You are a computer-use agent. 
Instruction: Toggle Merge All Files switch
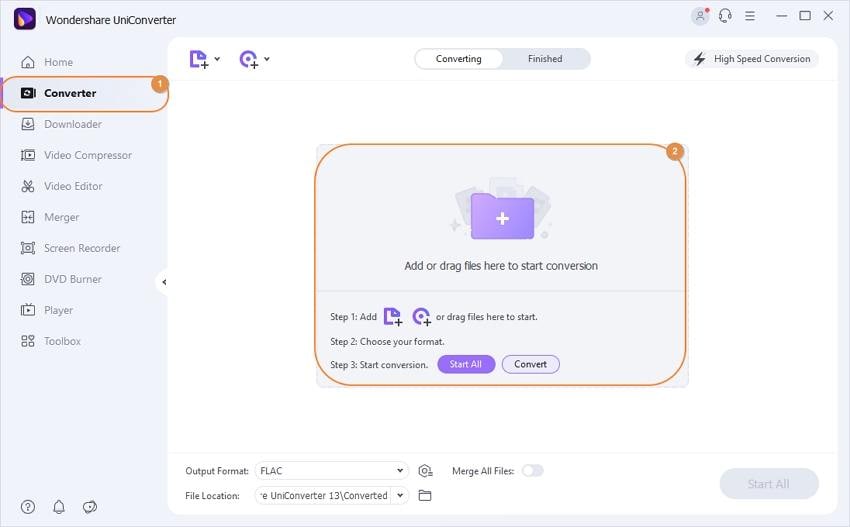(x=532, y=471)
